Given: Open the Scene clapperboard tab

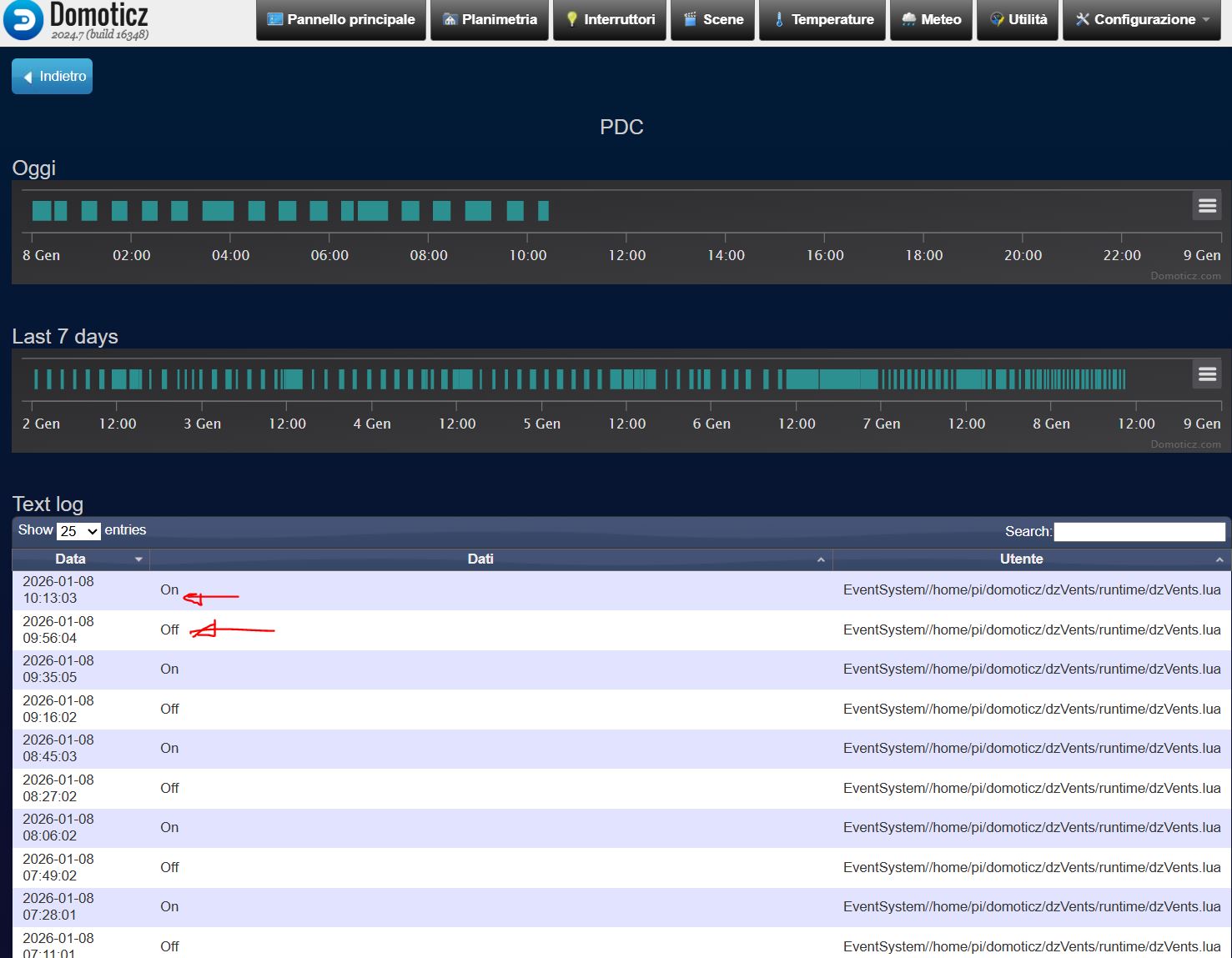Looking at the screenshot, I should (x=712, y=19).
